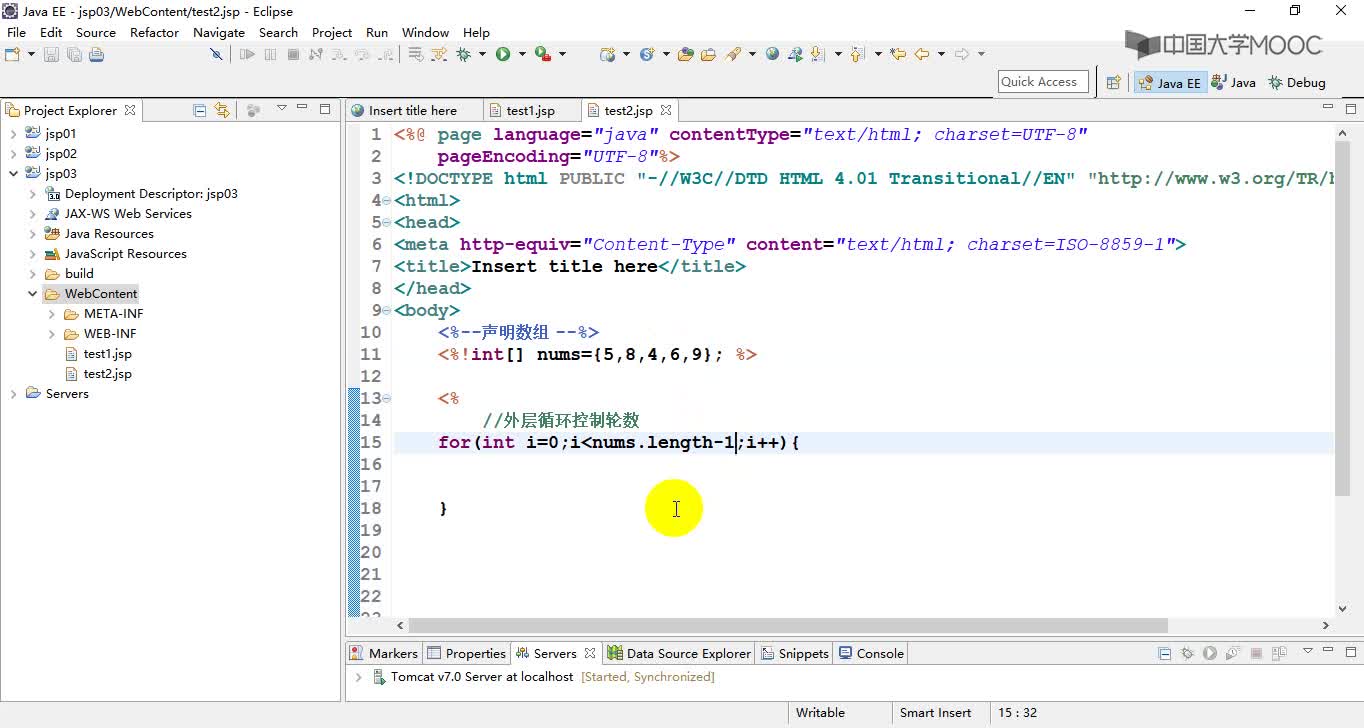This screenshot has width=1364, height=728.
Task: Switch to the test1.jsp editor tab
Action: 531,110
